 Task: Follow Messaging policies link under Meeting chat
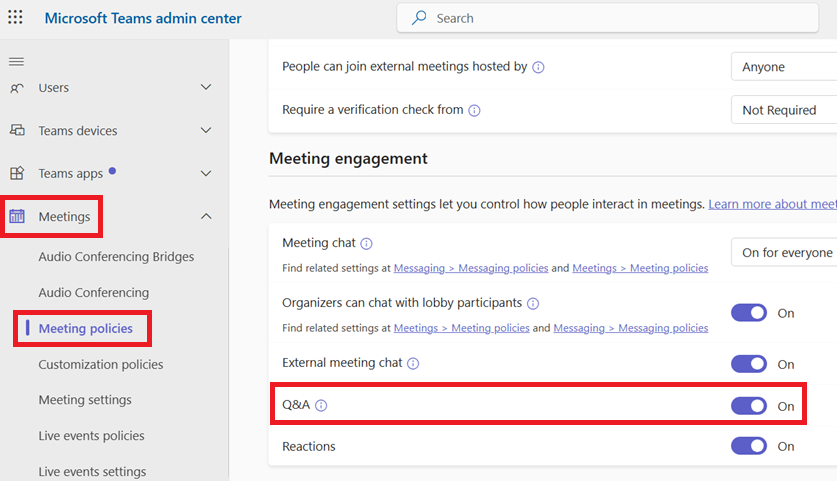pos(471,268)
